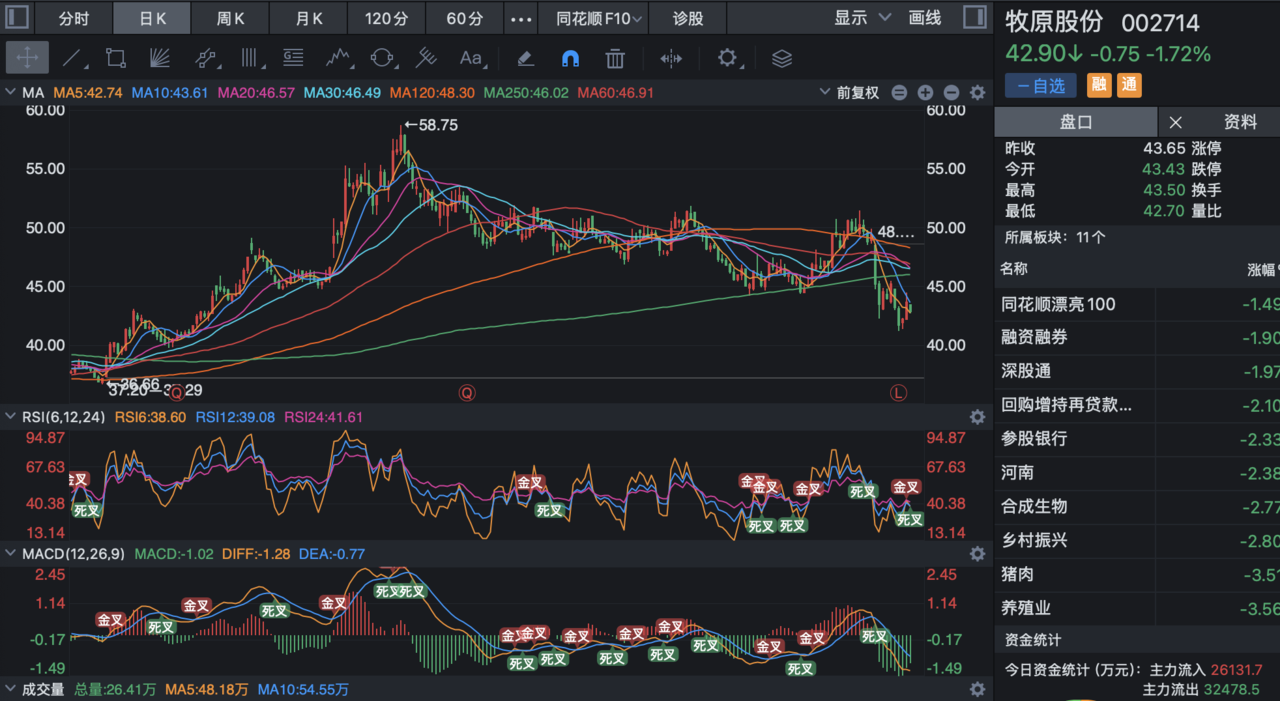Open the 深股通 sector row

(x=1137, y=371)
